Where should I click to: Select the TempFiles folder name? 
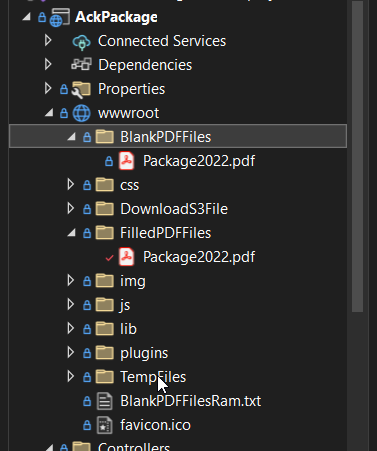153,377
